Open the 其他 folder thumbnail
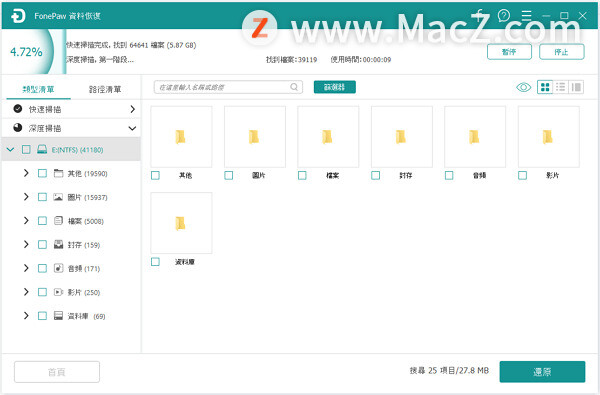This screenshot has width=600, height=395. click(x=181, y=137)
